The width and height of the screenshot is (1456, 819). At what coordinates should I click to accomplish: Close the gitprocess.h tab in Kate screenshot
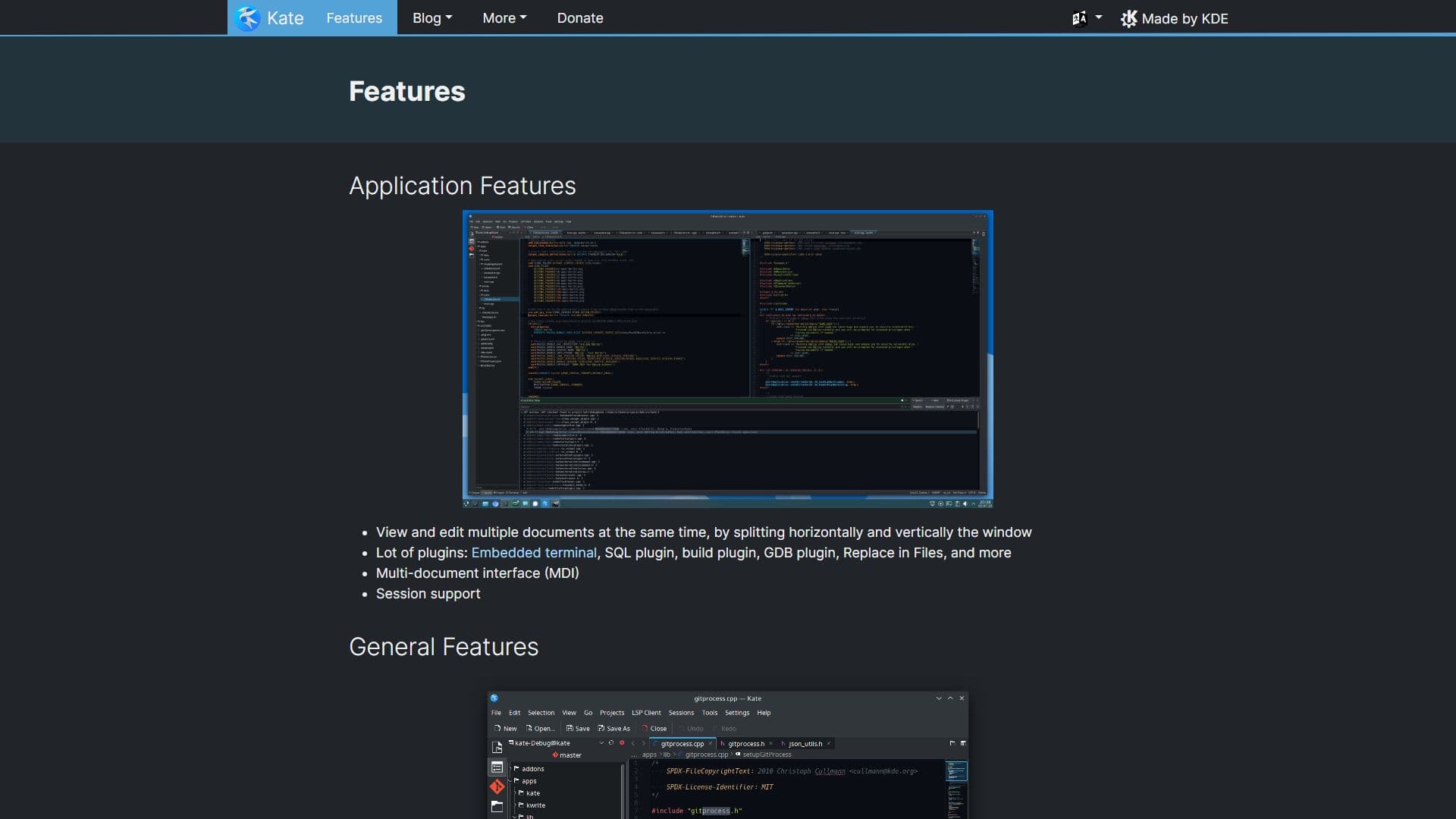pyautogui.click(x=770, y=743)
